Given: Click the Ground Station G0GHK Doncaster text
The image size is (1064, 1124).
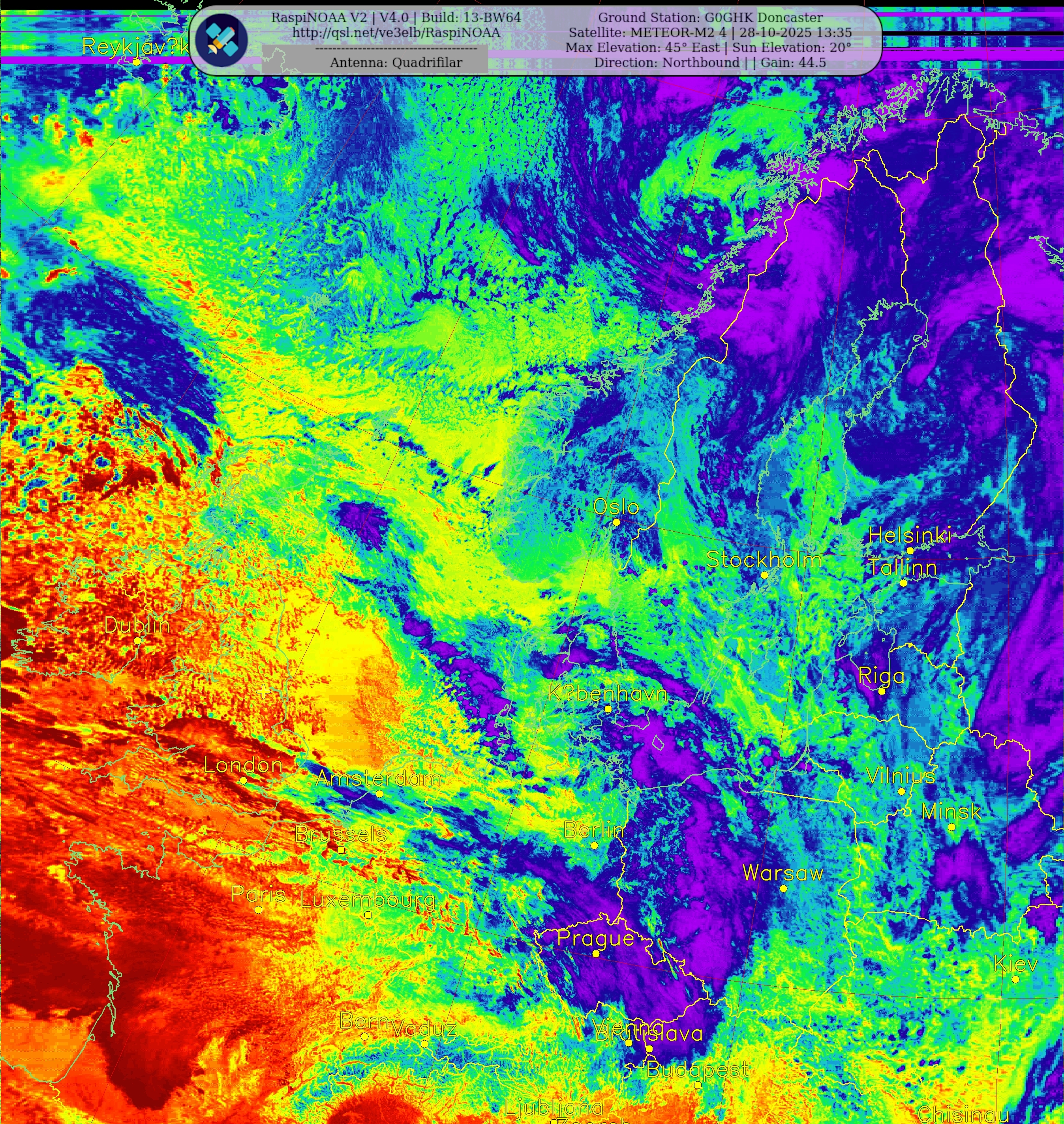Looking at the screenshot, I should (x=710, y=18).
